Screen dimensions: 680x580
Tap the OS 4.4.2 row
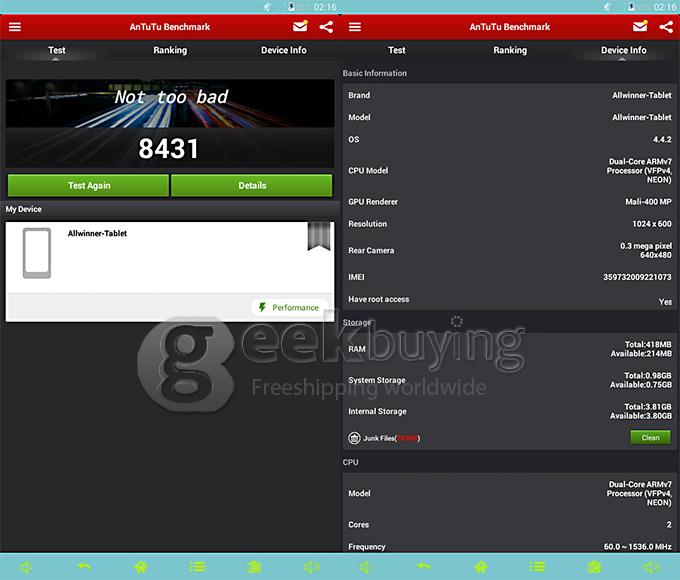(510, 139)
